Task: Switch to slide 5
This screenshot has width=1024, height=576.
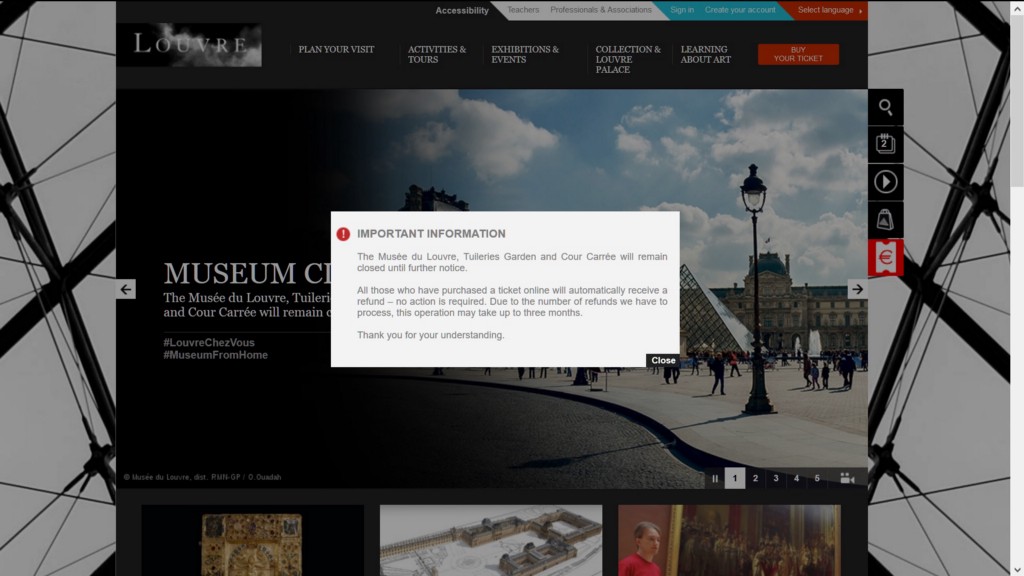Action: click(x=817, y=479)
